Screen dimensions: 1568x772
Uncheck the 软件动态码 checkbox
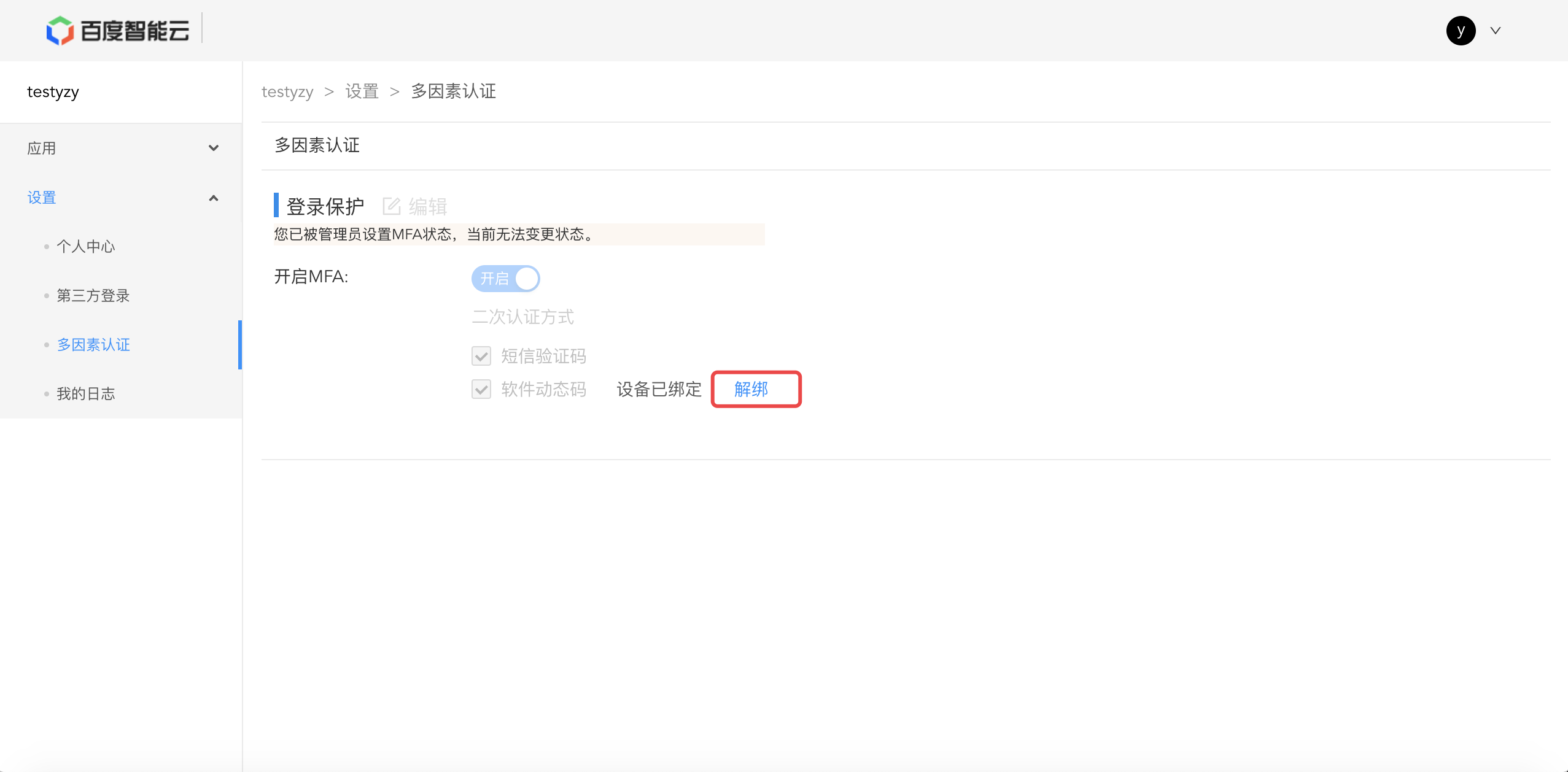[481, 389]
